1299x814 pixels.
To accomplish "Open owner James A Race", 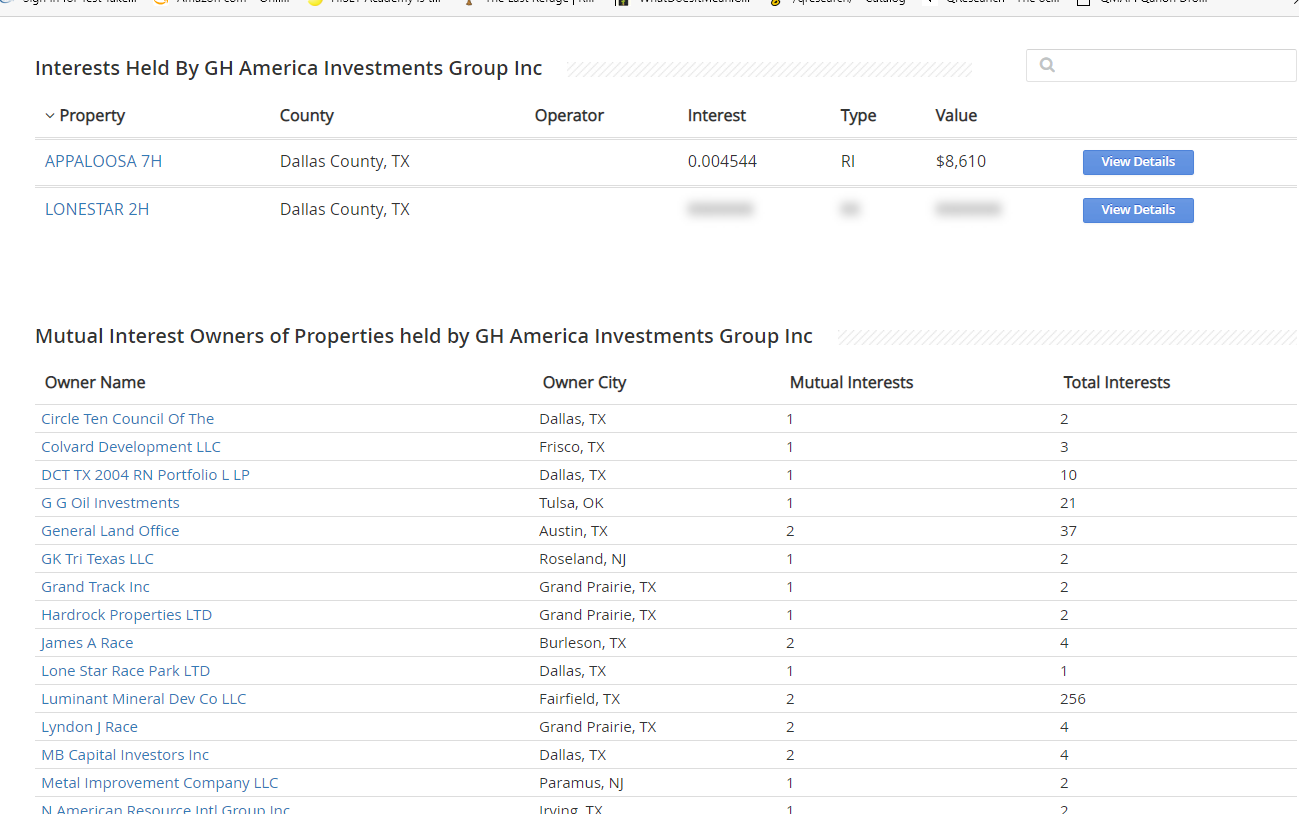I will tap(87, 642).
